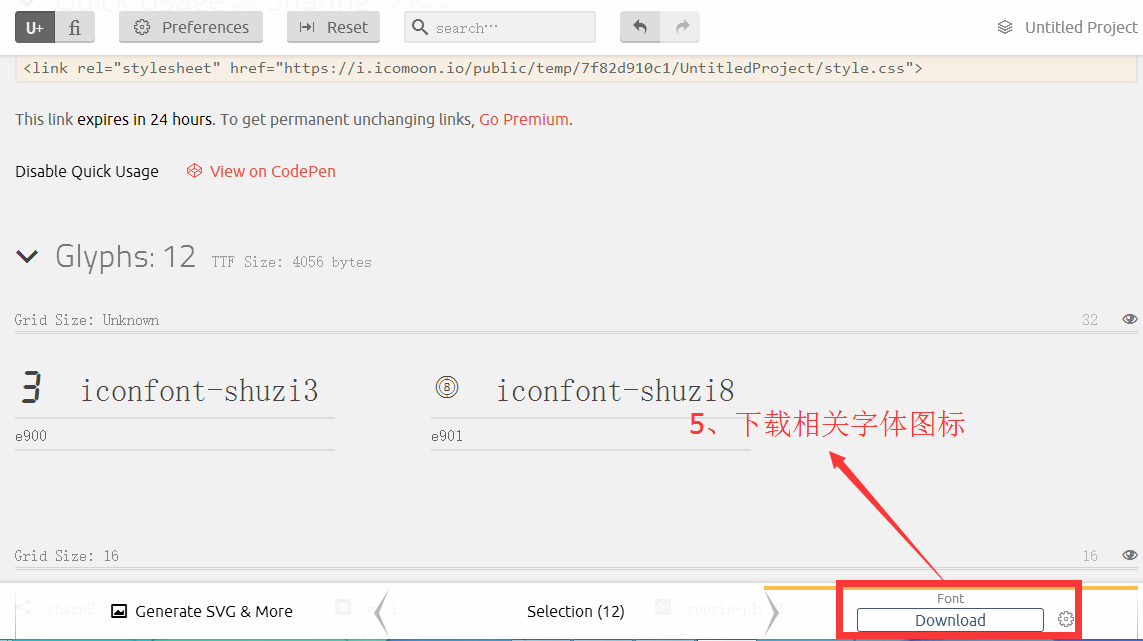Click the Reset button
Image resolution: width=1143 pixels, height=641 pixels.
tap(333, 28)
